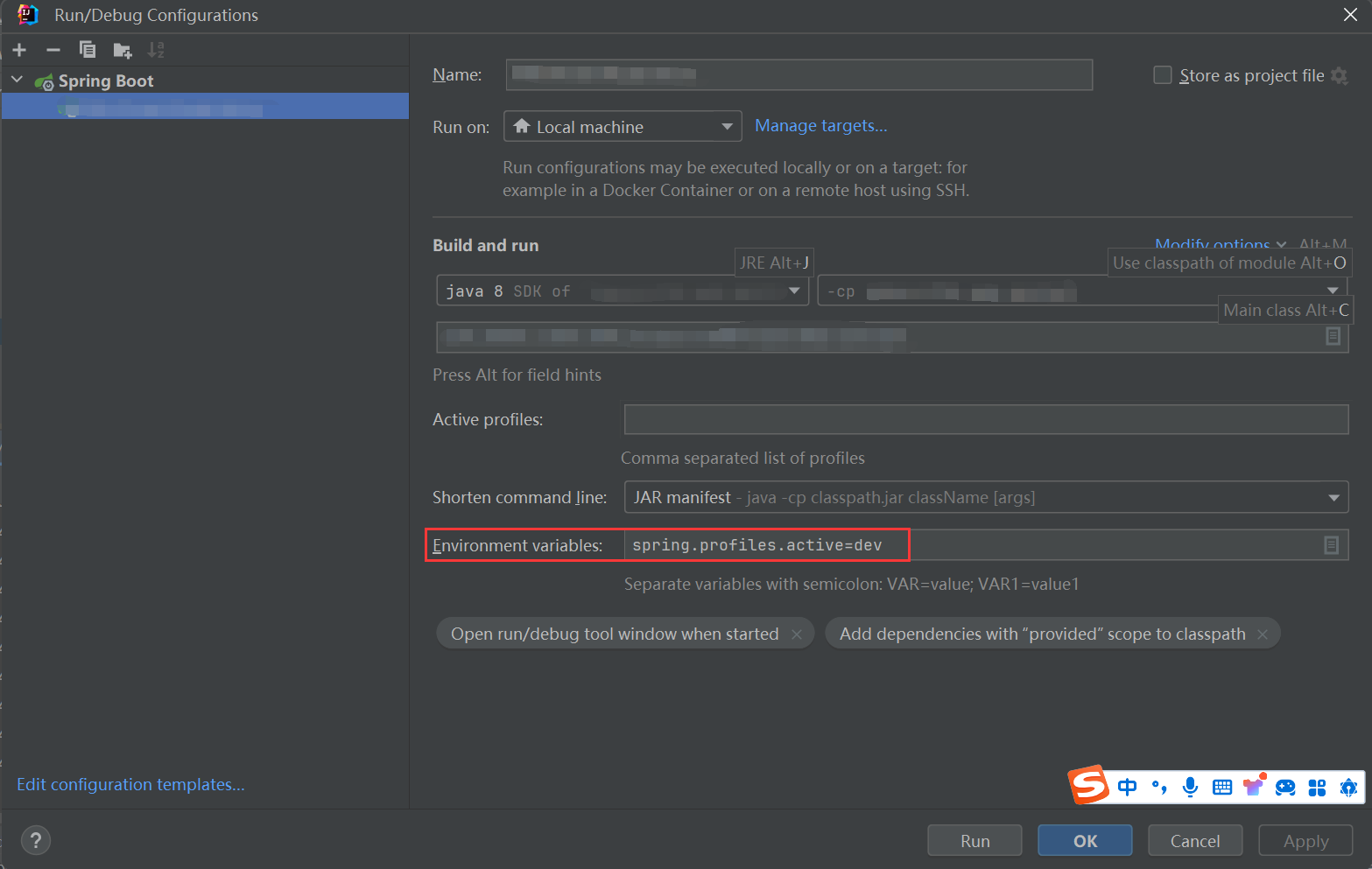Open the Run on Local machine dropdown

click(623, 126)
